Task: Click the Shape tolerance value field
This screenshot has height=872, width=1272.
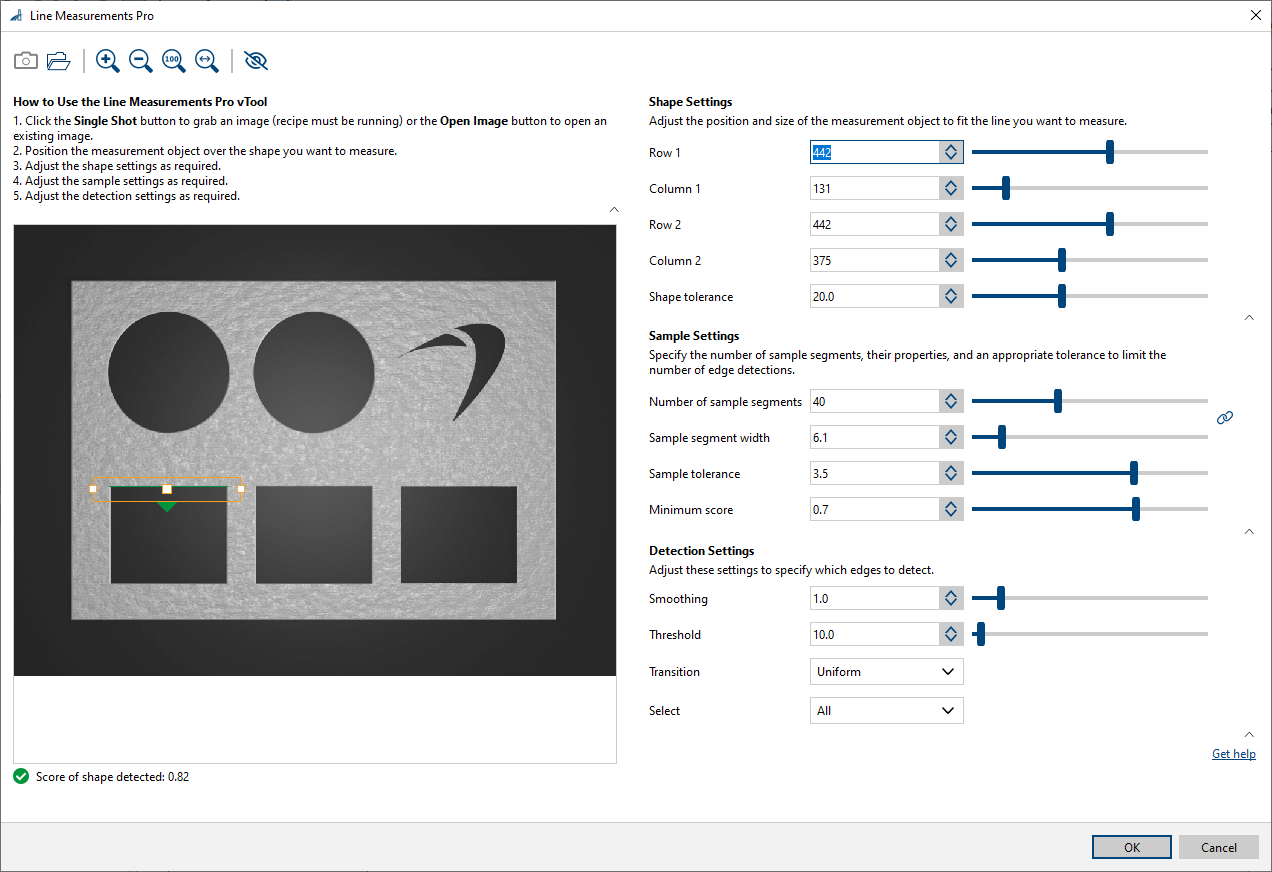Action: pos(874,296)
